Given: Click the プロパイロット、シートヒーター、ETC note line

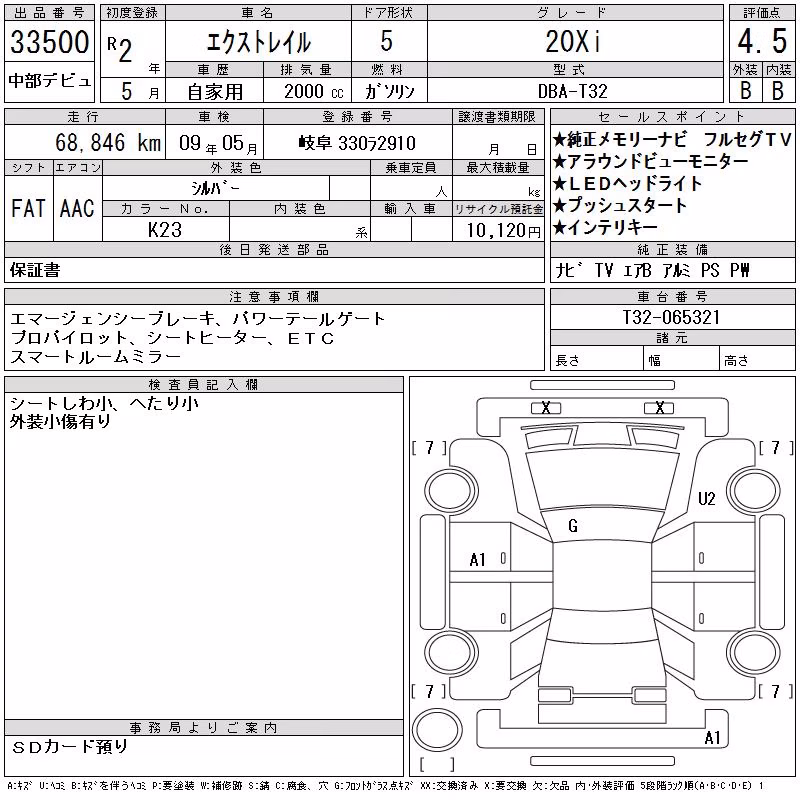Looking at the screenshot, I should (x=172, y=338).
